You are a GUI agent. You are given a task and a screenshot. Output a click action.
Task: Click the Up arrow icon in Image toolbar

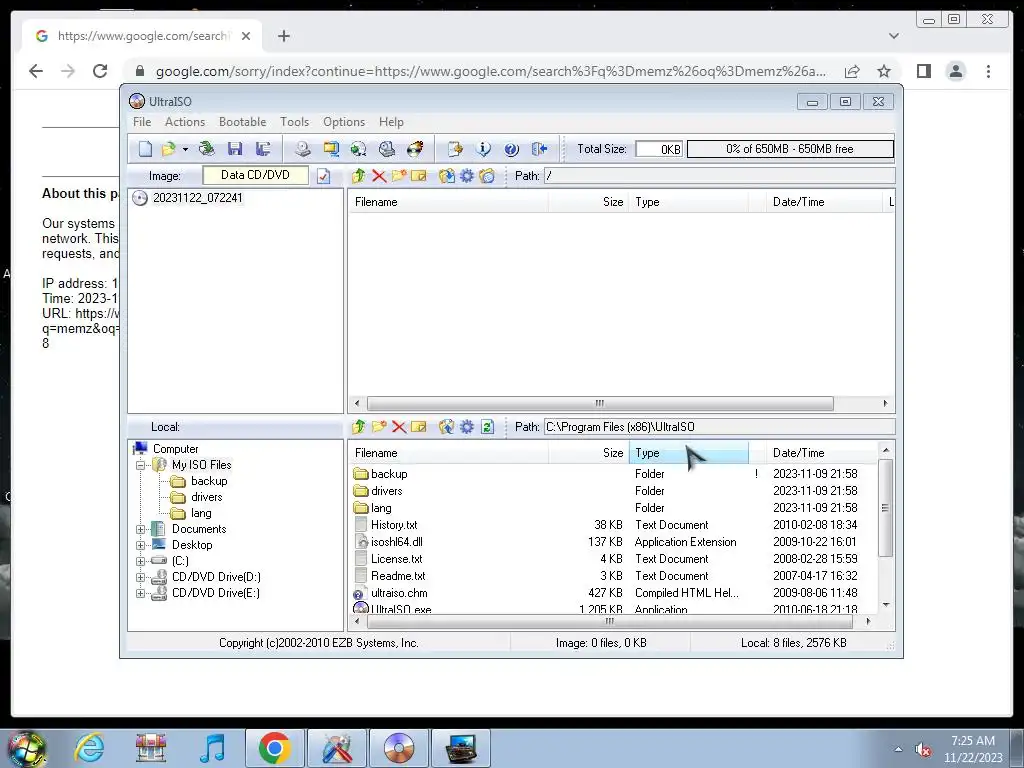[x=359, y=176]
